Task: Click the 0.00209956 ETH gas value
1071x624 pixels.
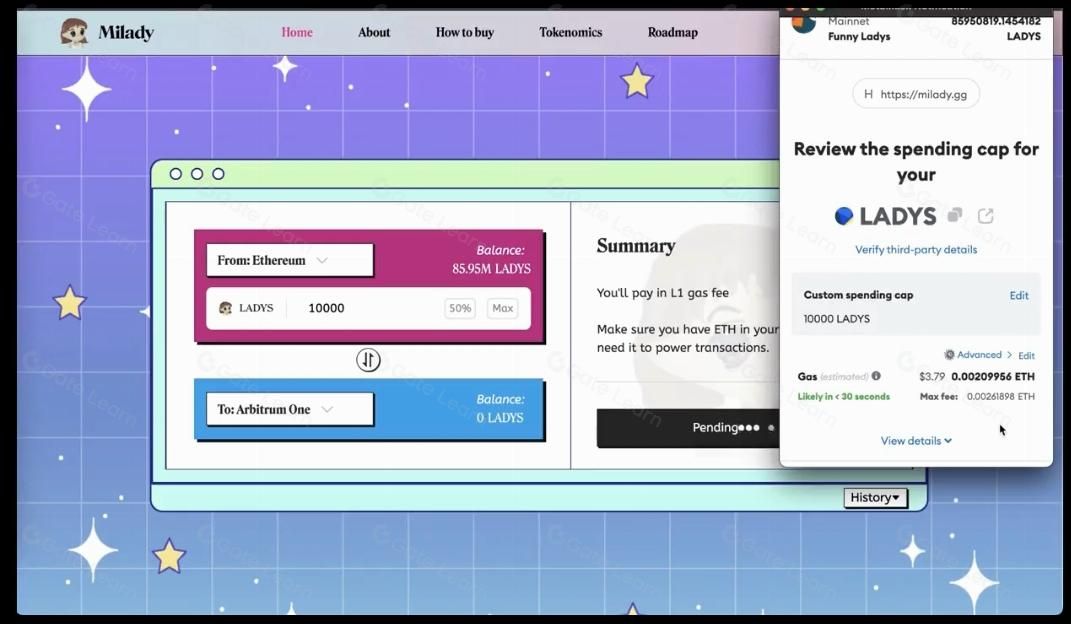Action: point(993,376)
